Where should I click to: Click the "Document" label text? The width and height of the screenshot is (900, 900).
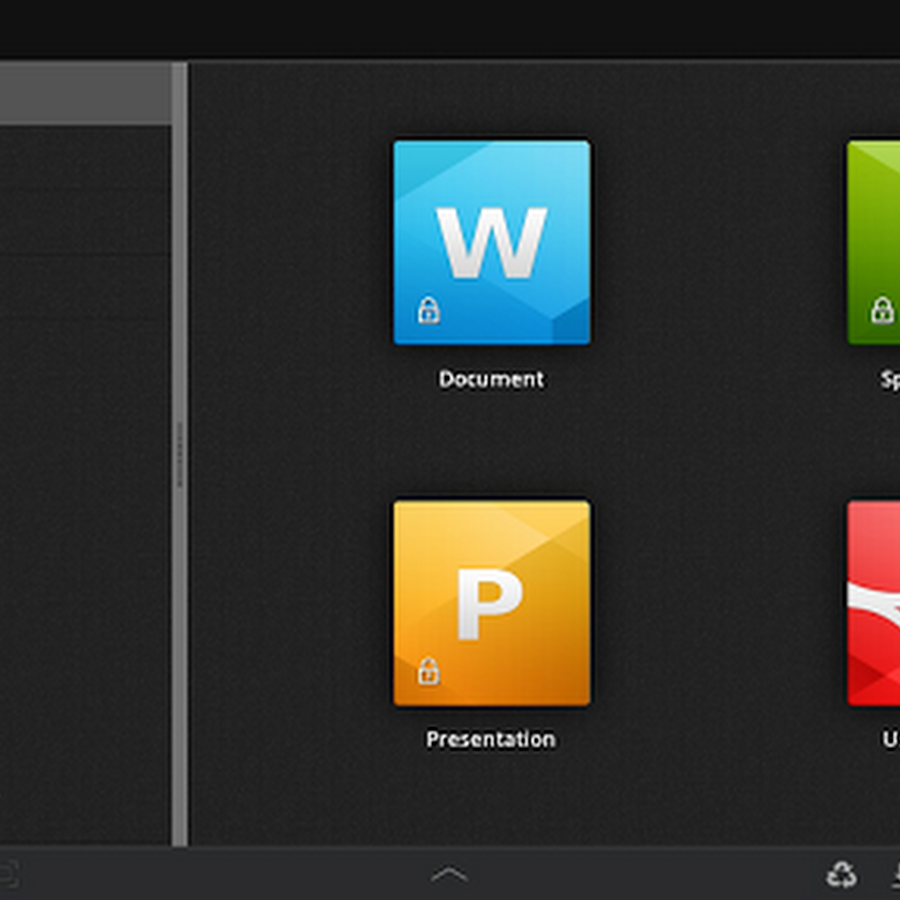[x=491, y=379]
